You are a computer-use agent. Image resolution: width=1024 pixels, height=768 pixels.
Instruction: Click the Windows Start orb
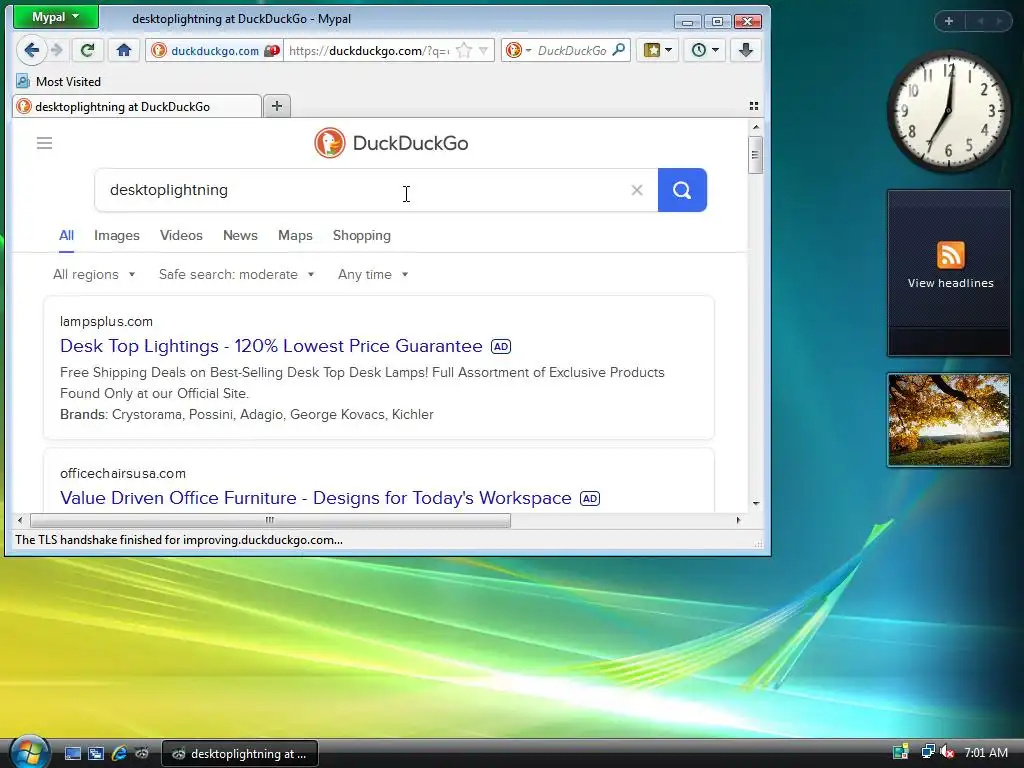pos(29,752)
